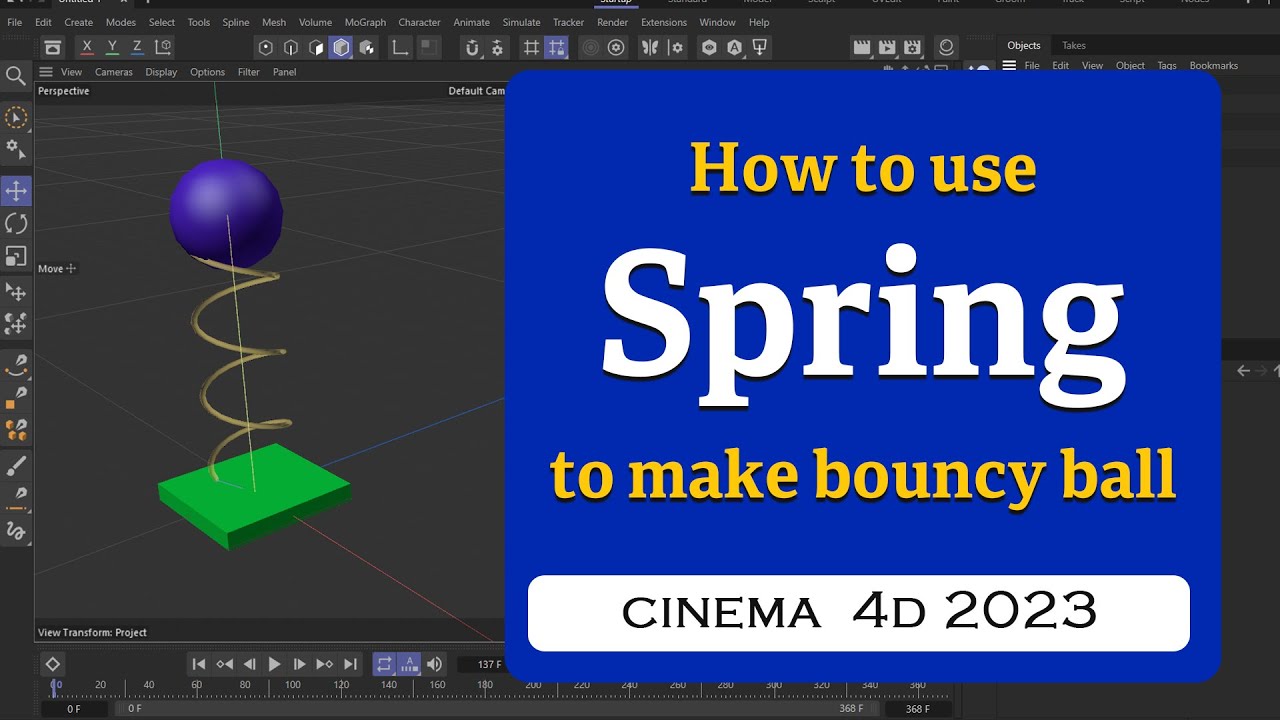This screenshot has height=720, width=1280.
Task: Click the record keyframe diamond button
Action: click(53, 664)
